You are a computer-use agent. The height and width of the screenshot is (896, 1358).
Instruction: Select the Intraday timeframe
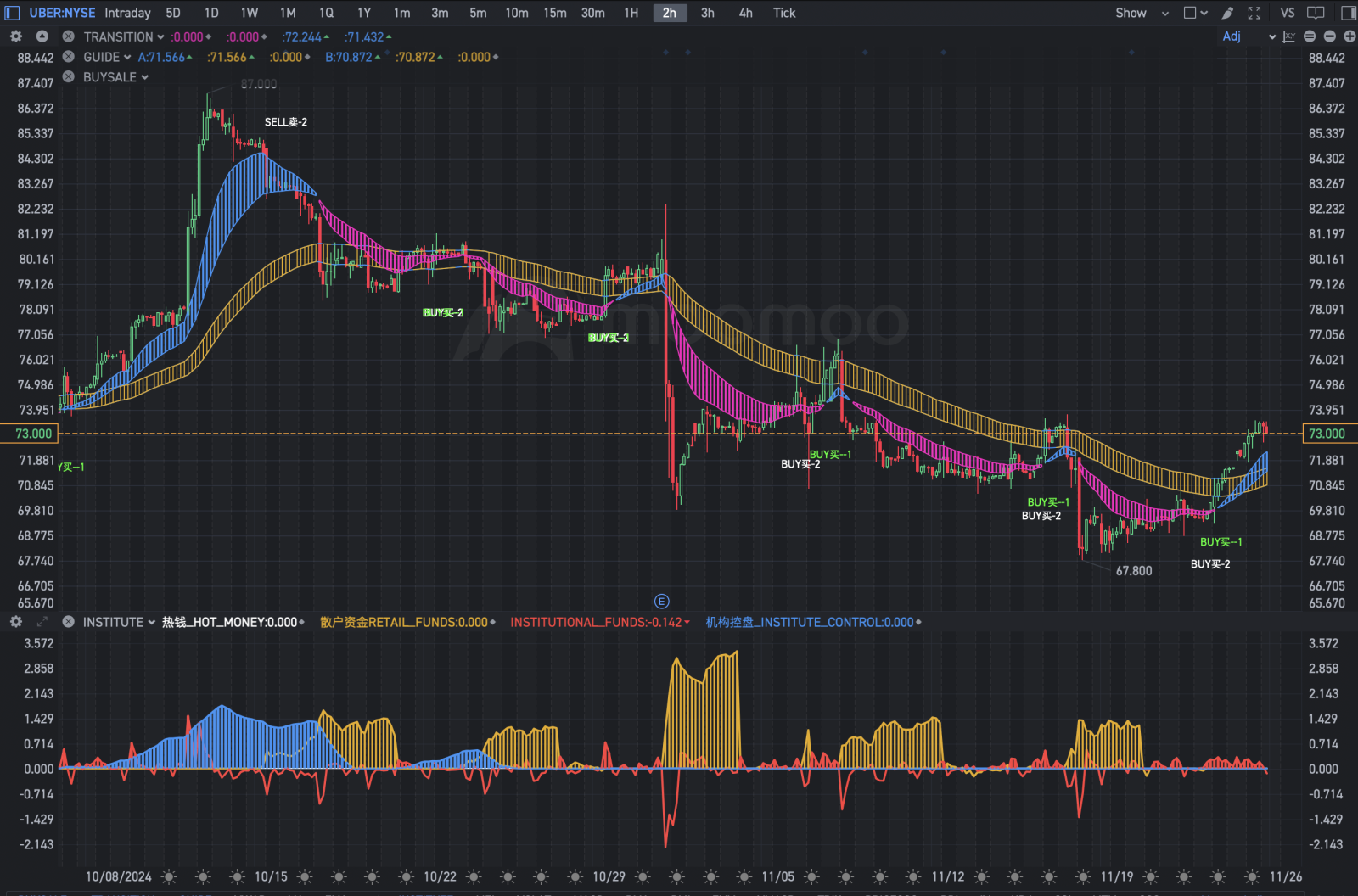pos(127,13)
